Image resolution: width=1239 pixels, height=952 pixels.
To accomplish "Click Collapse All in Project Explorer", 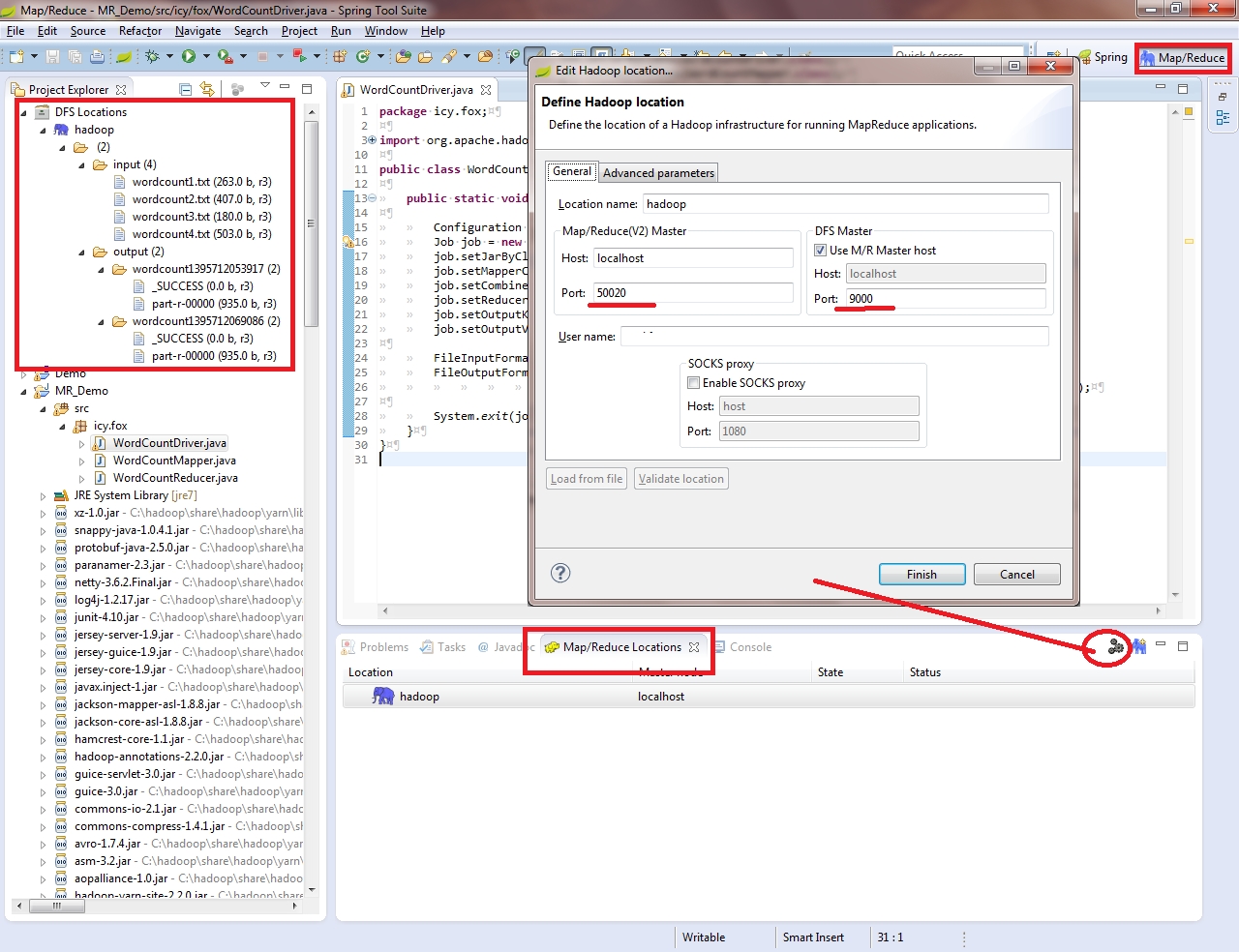I will (x=186, y=89).
